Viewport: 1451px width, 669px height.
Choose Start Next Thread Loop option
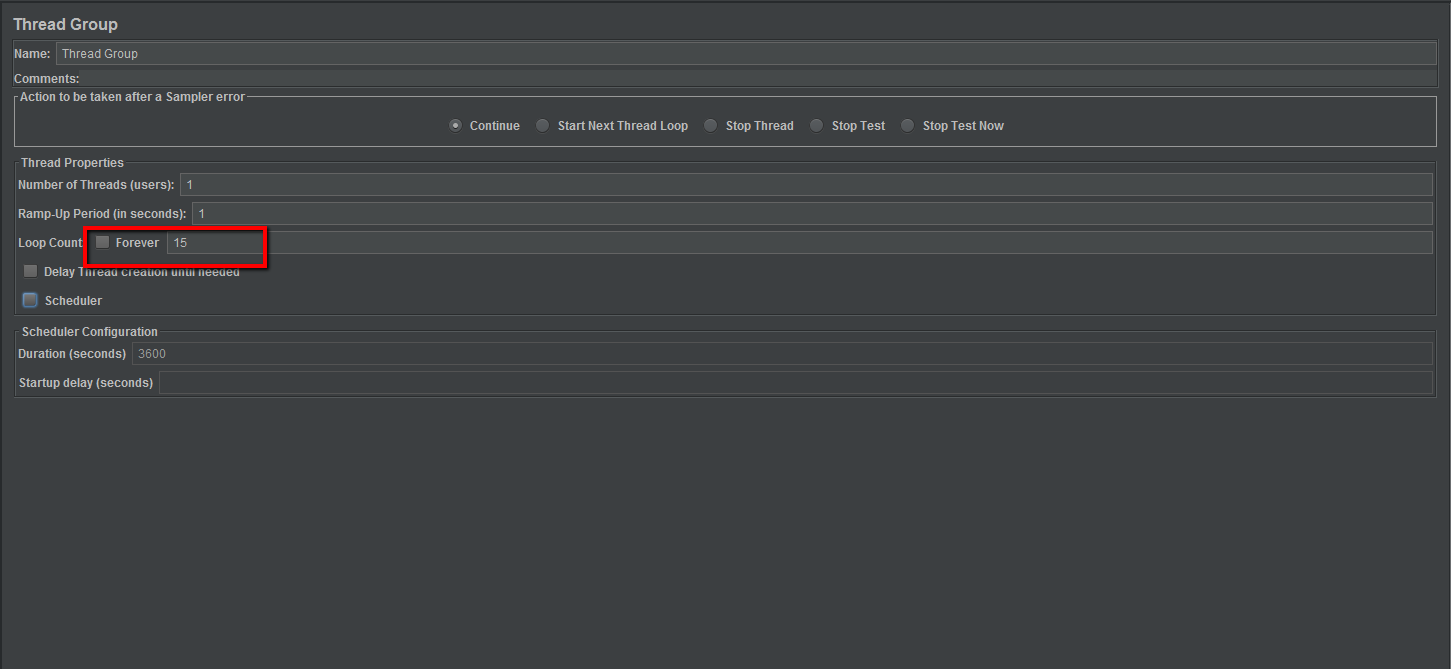coord(543,126)
